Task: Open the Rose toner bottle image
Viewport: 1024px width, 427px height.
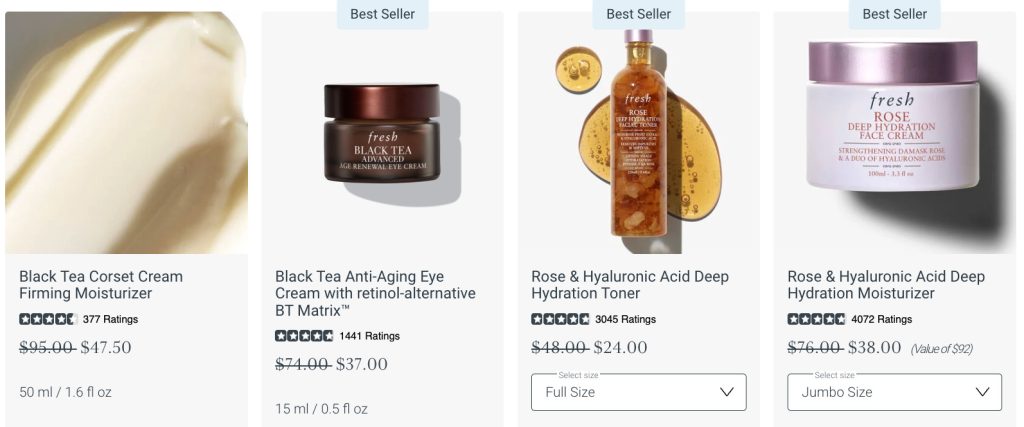Action: point(639,133)
